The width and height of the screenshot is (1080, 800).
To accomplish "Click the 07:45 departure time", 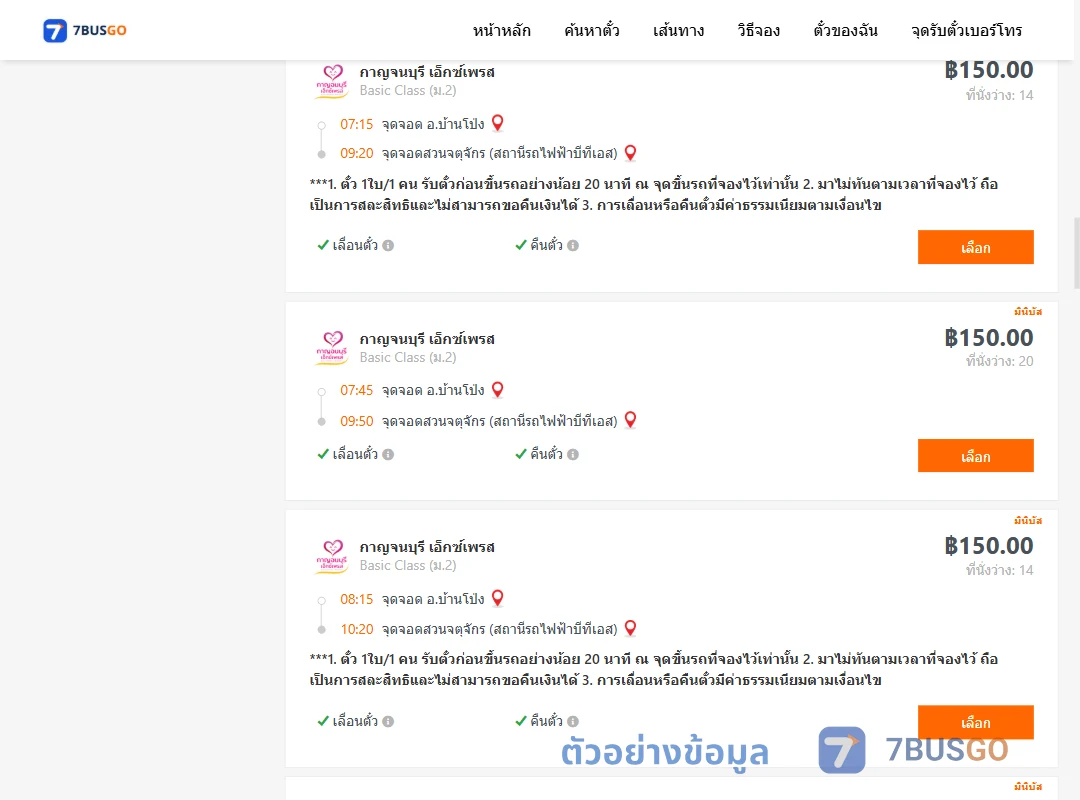I will coord(356,390).
